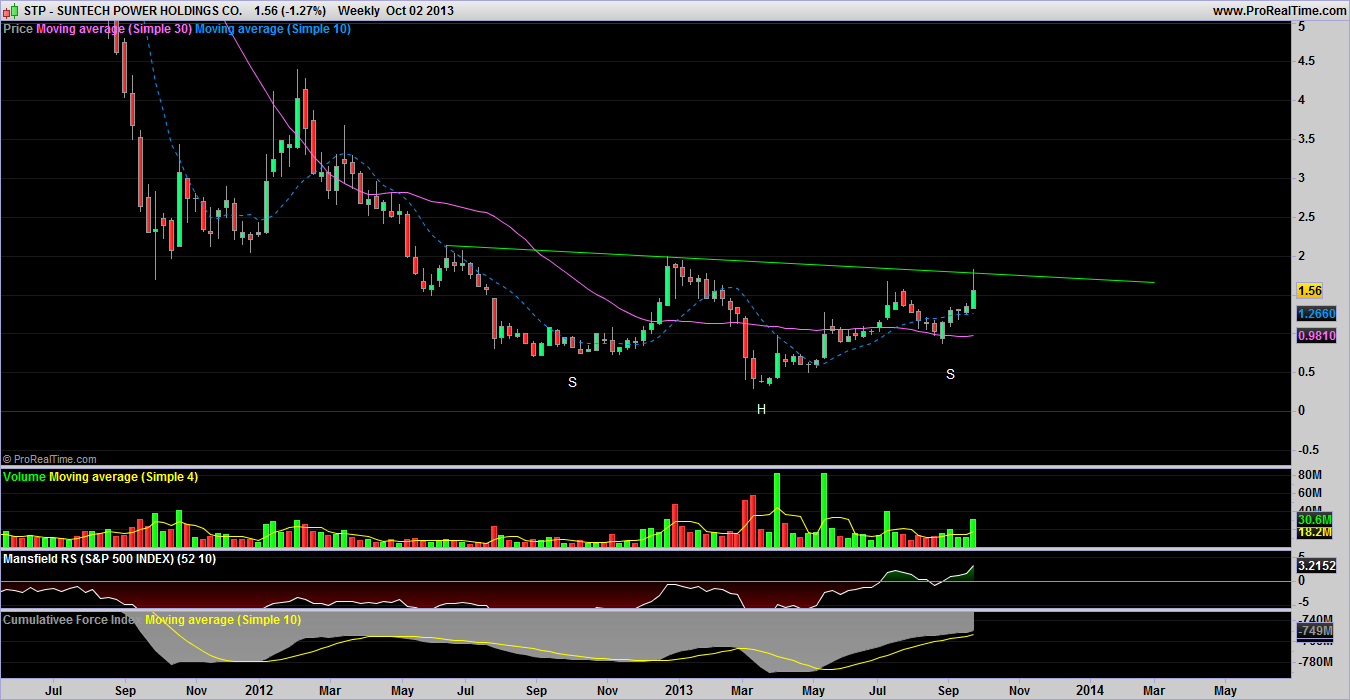The height and width of the screenshot is (700, 1350).
Task: Click the Cumulative Force Index panel label
Action: point(70,620)
